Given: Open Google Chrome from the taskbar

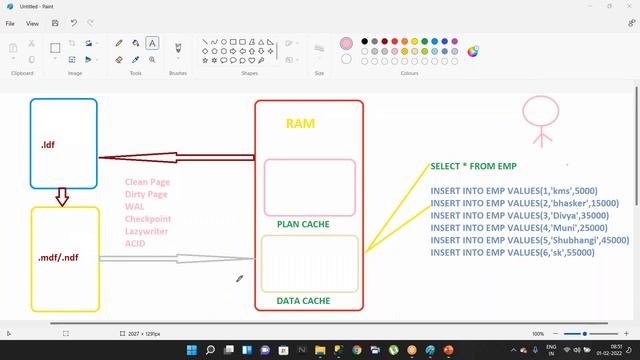Looking at the screenshot, I should click(x=357, y=350).
